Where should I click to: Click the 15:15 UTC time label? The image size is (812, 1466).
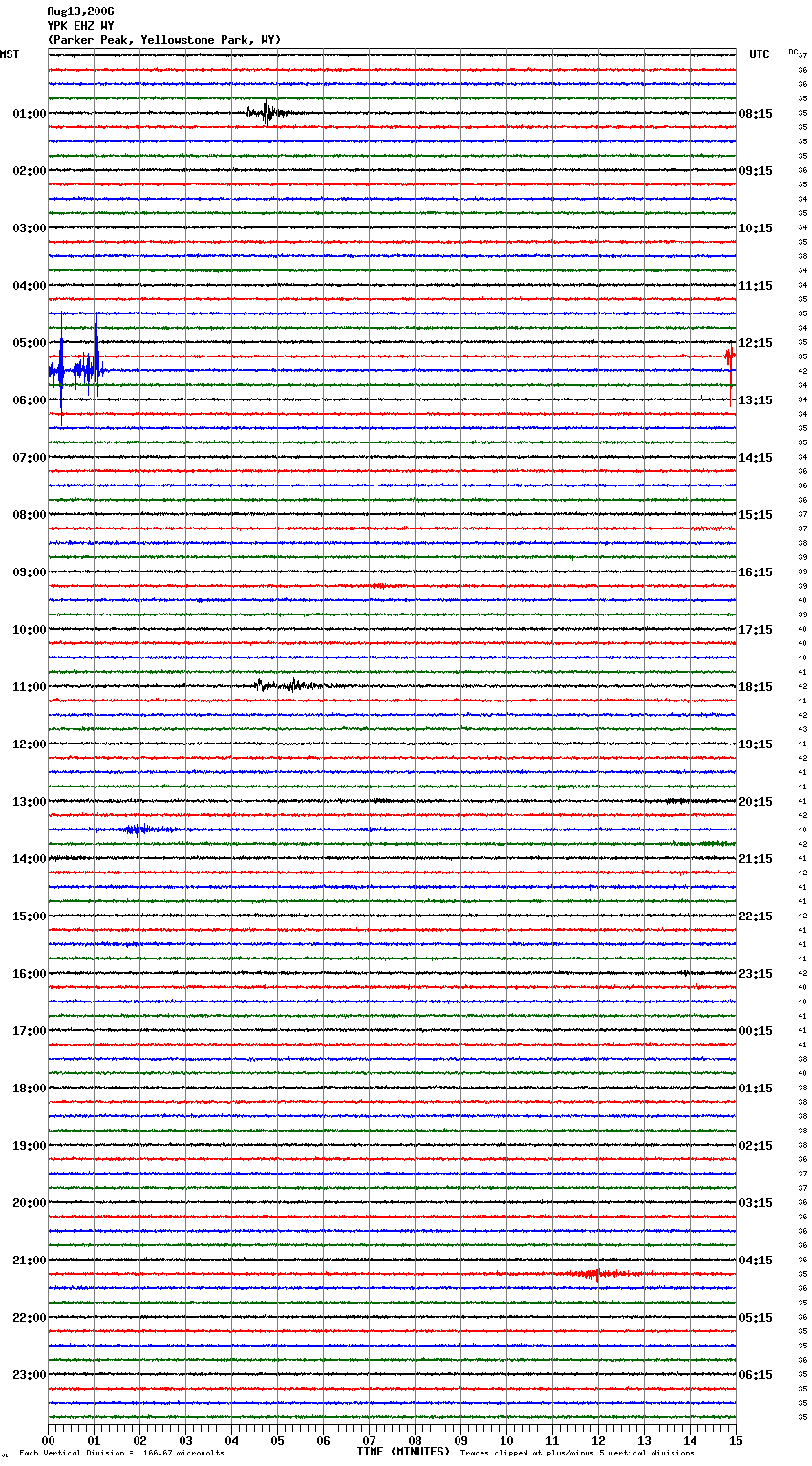756,515
